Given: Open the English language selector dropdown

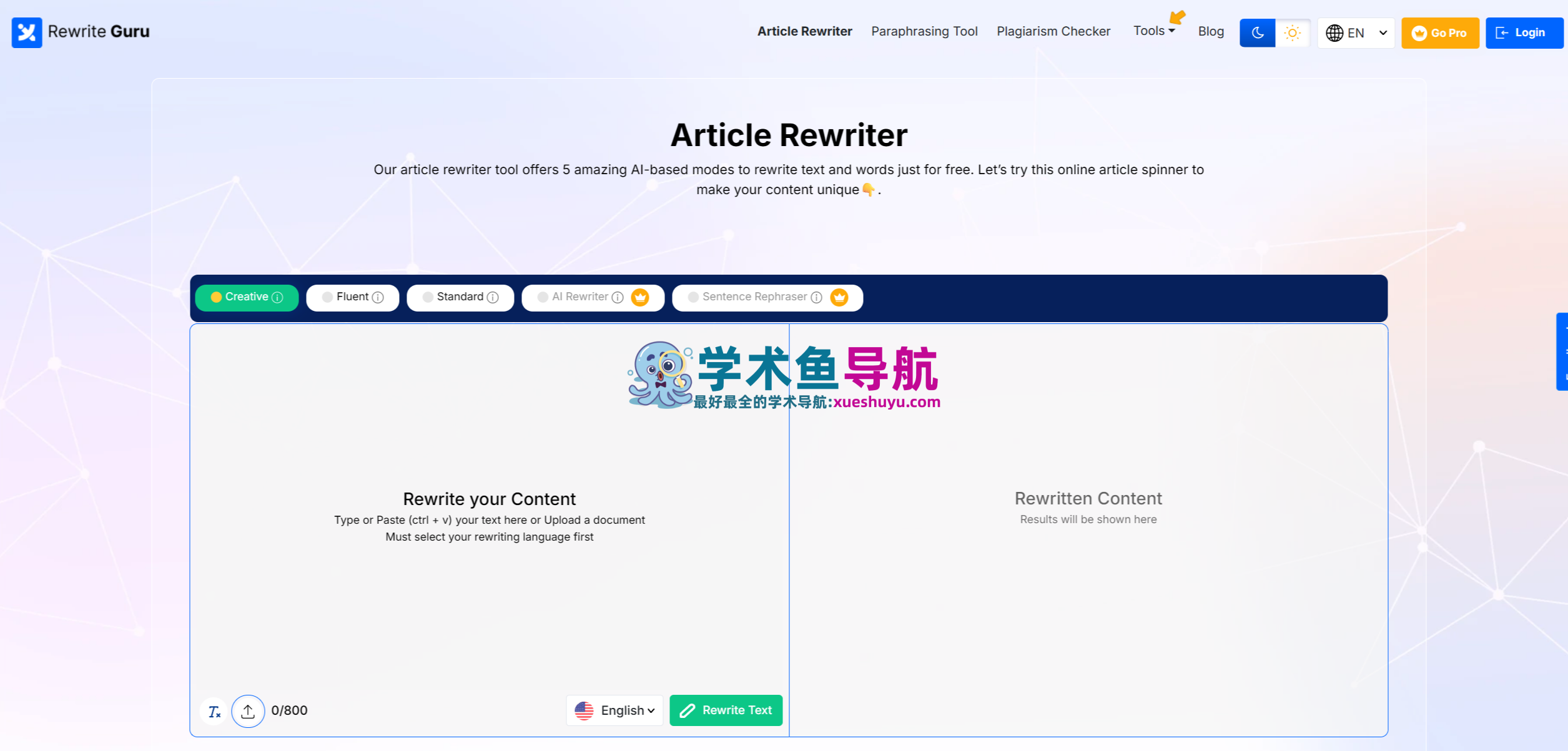Looking at the screenshot, I should (x=614, y=710).
